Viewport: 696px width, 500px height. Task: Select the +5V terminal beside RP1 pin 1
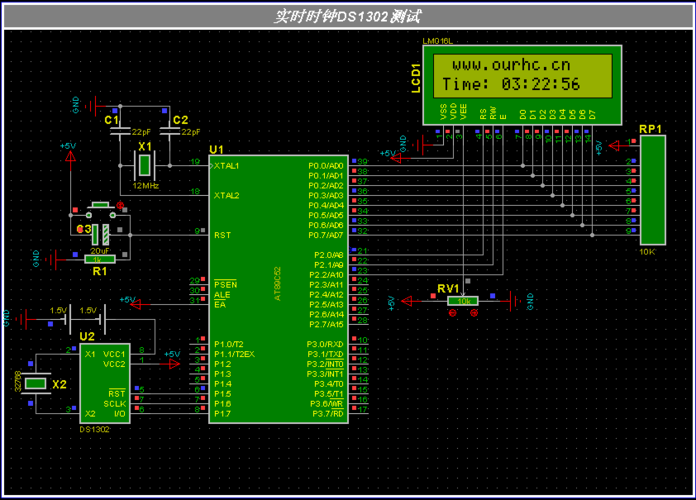[x=615, y=145]
